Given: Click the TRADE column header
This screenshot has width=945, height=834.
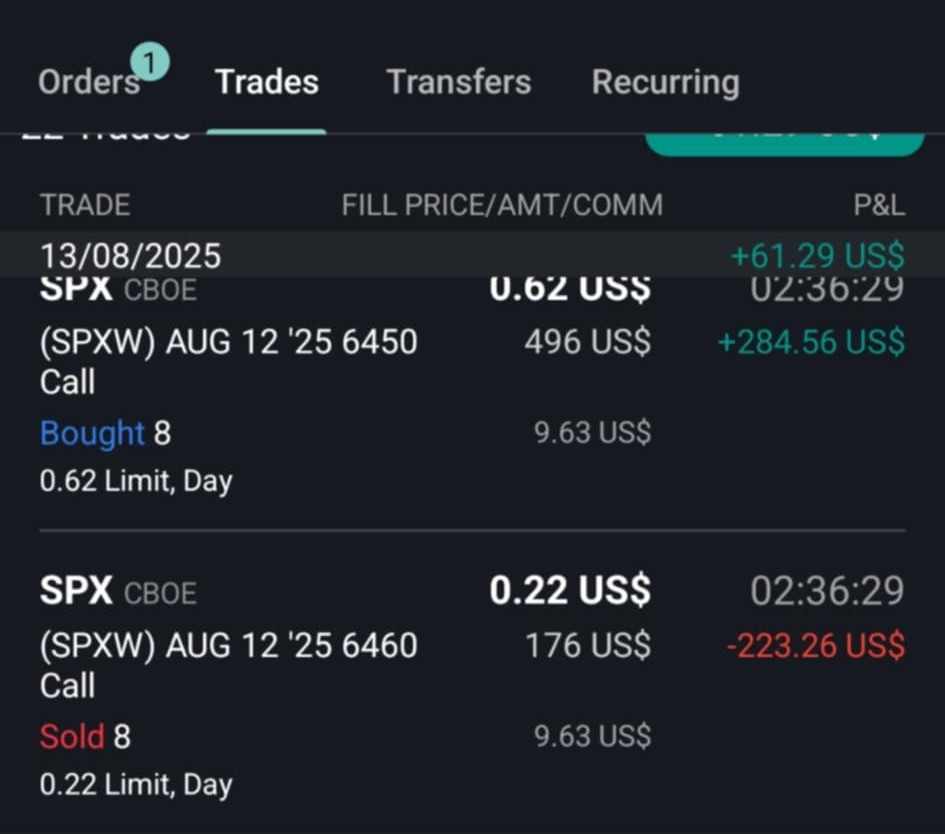Looking at the screenshot, I should click(x=85, y=205).
